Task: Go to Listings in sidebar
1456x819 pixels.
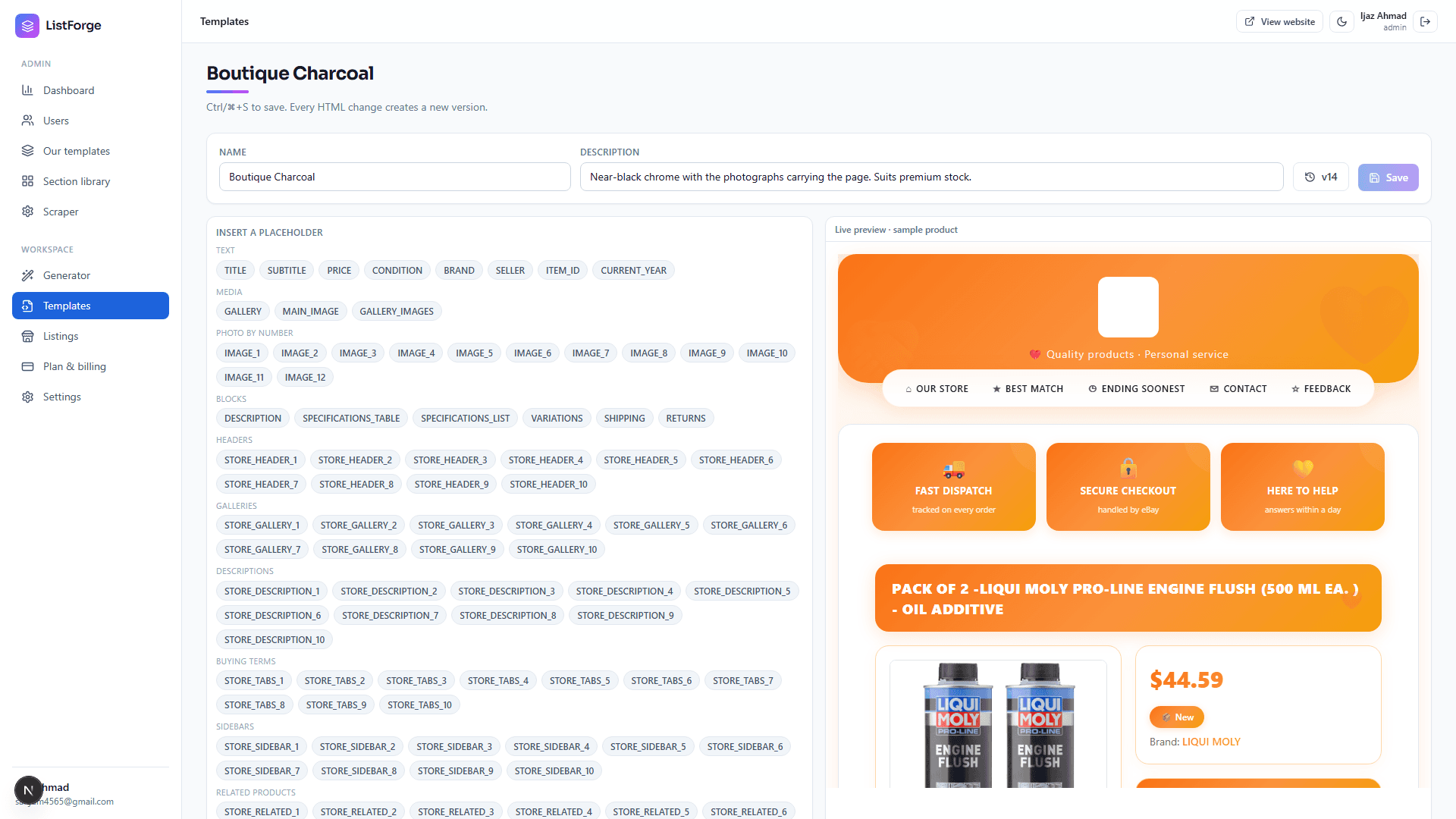Action: point(90,336)
